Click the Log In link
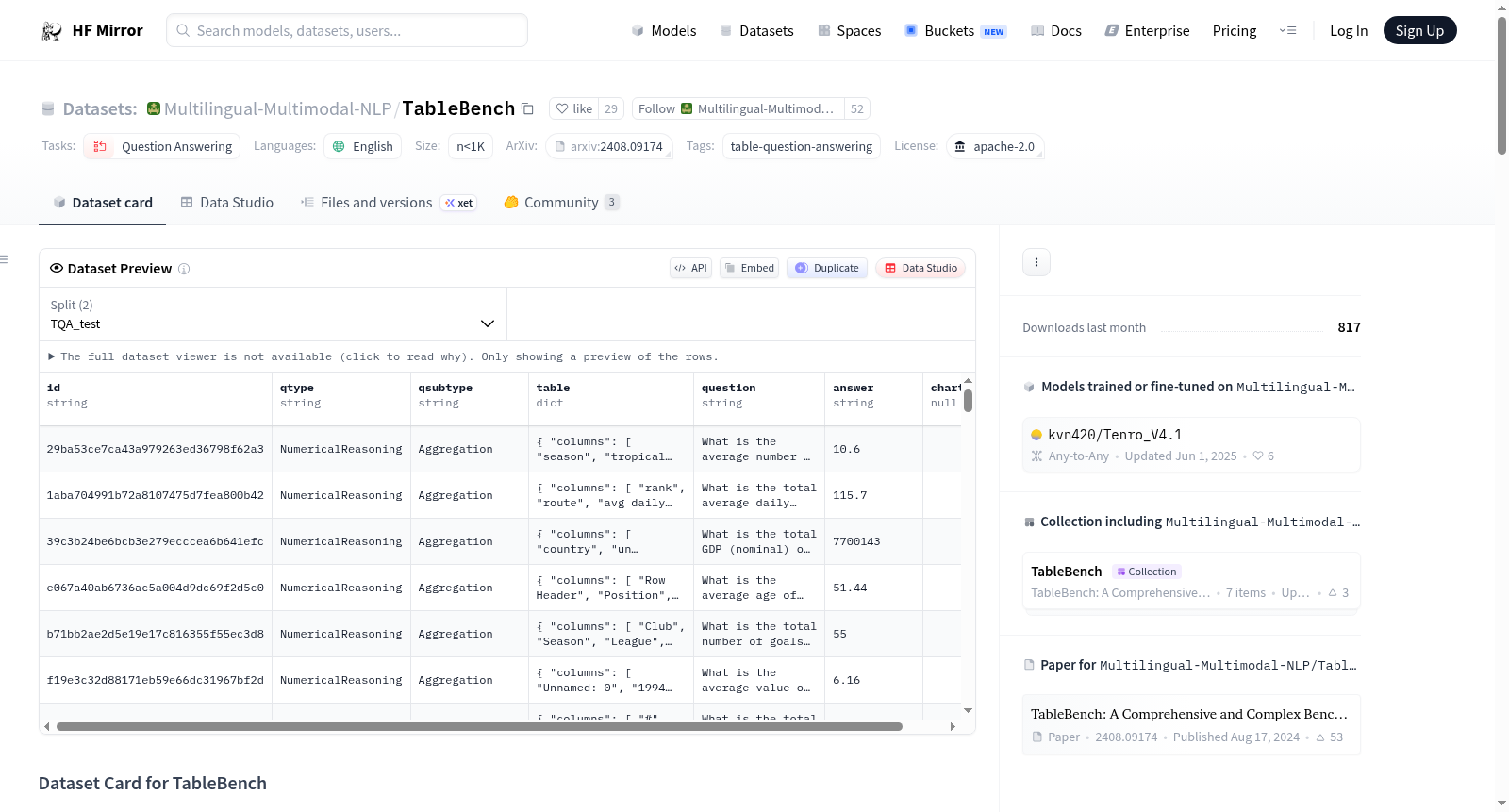This screenshot has height=812, width=1509. [1349, 31]
